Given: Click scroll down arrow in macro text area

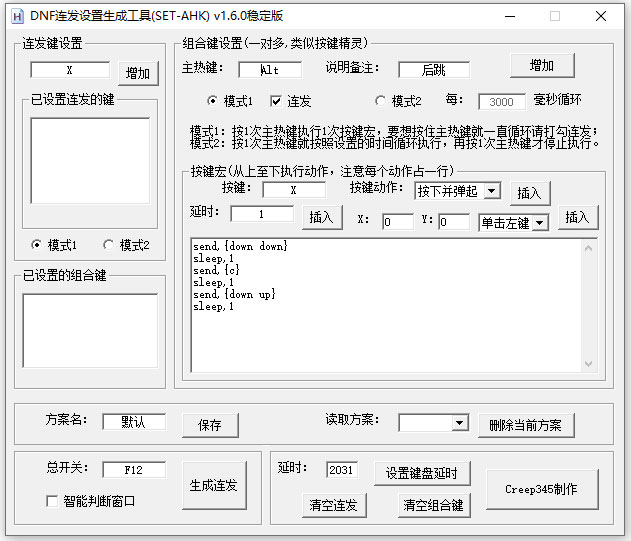Looking at the screenshot, I should [588, 363].
